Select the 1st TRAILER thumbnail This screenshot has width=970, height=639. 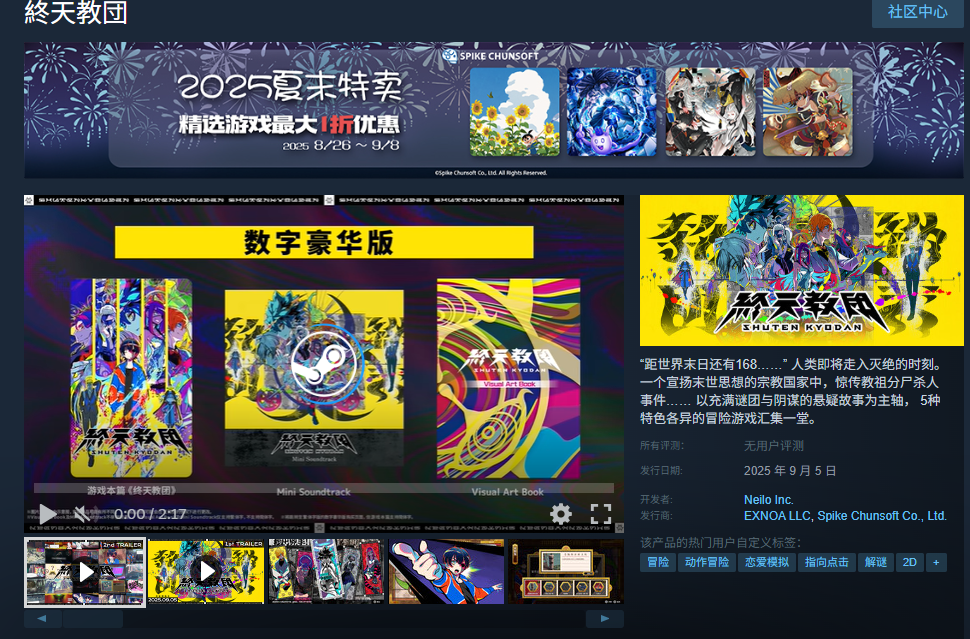coord(206,572)
